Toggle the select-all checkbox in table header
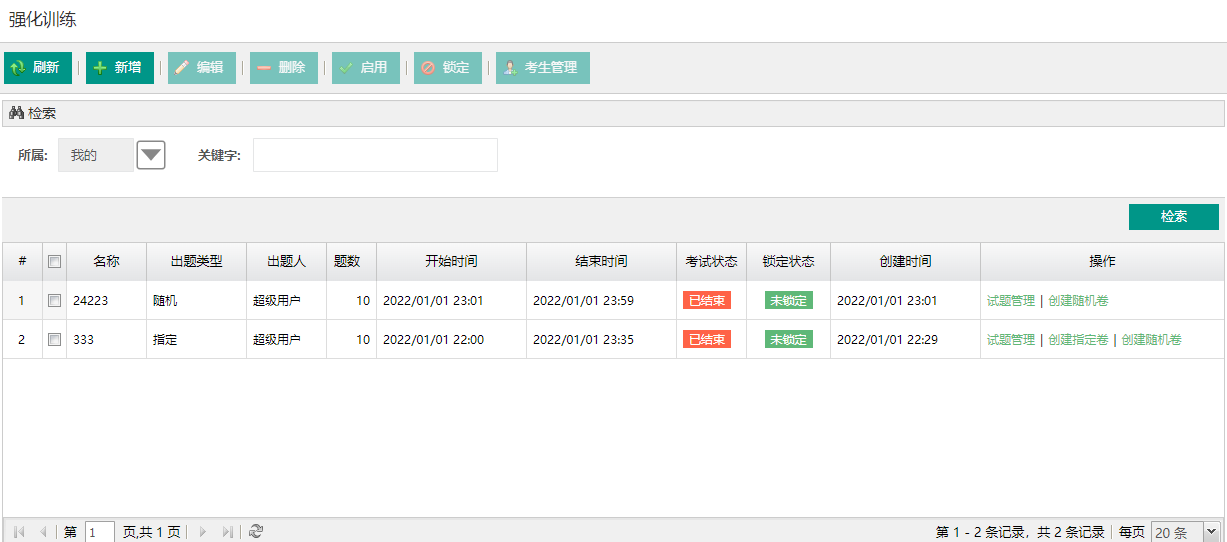This screenshot has height=542, width=1227. coord(55,261)
